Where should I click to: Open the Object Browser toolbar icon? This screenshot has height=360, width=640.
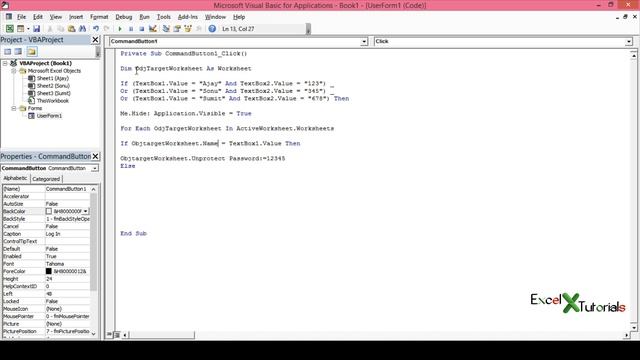point(188,29)
